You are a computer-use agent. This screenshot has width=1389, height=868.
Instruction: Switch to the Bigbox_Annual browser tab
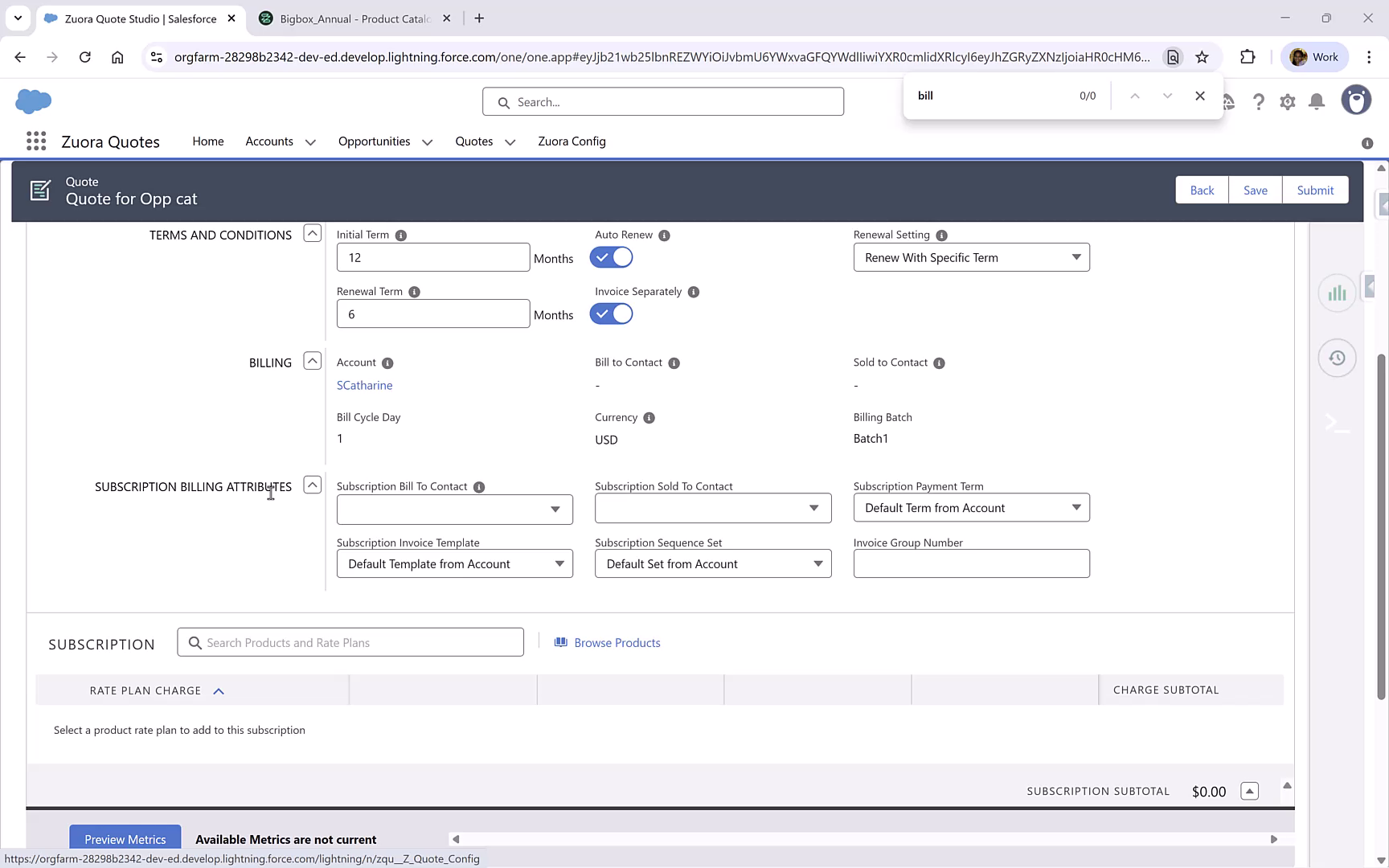tap(346, 18)
